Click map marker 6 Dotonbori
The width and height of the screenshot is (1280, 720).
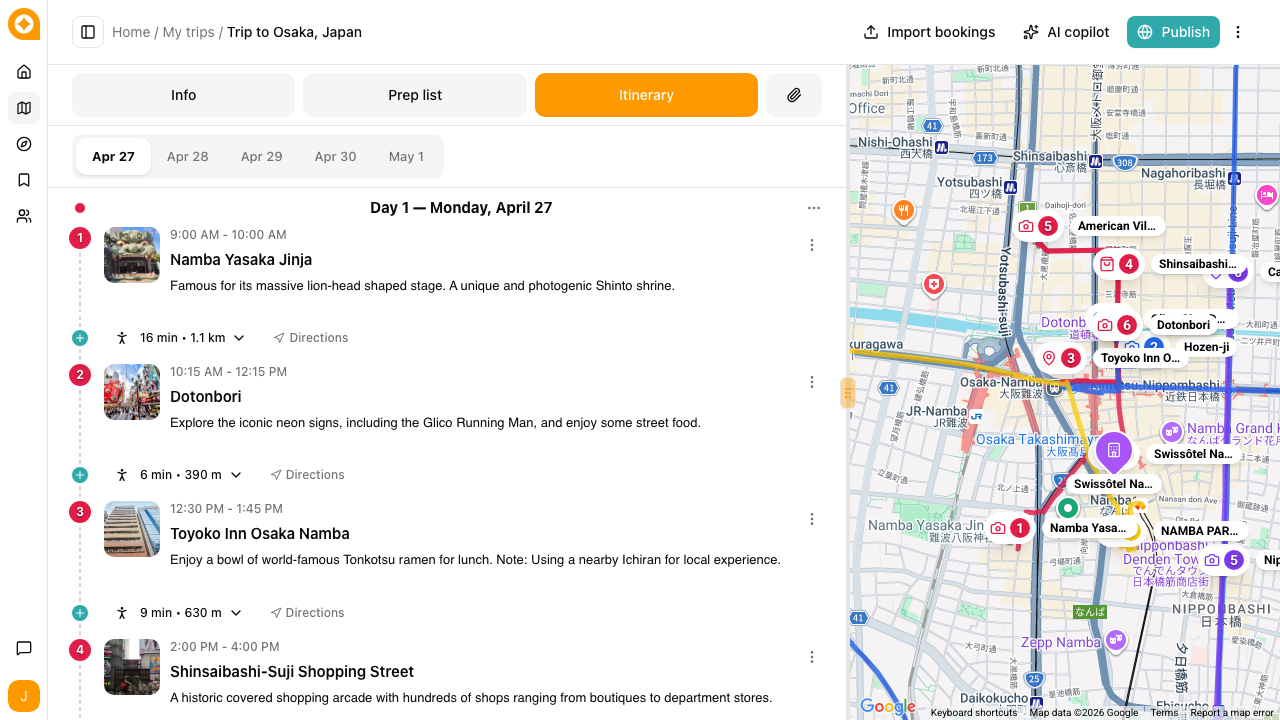pos(1115,325)
